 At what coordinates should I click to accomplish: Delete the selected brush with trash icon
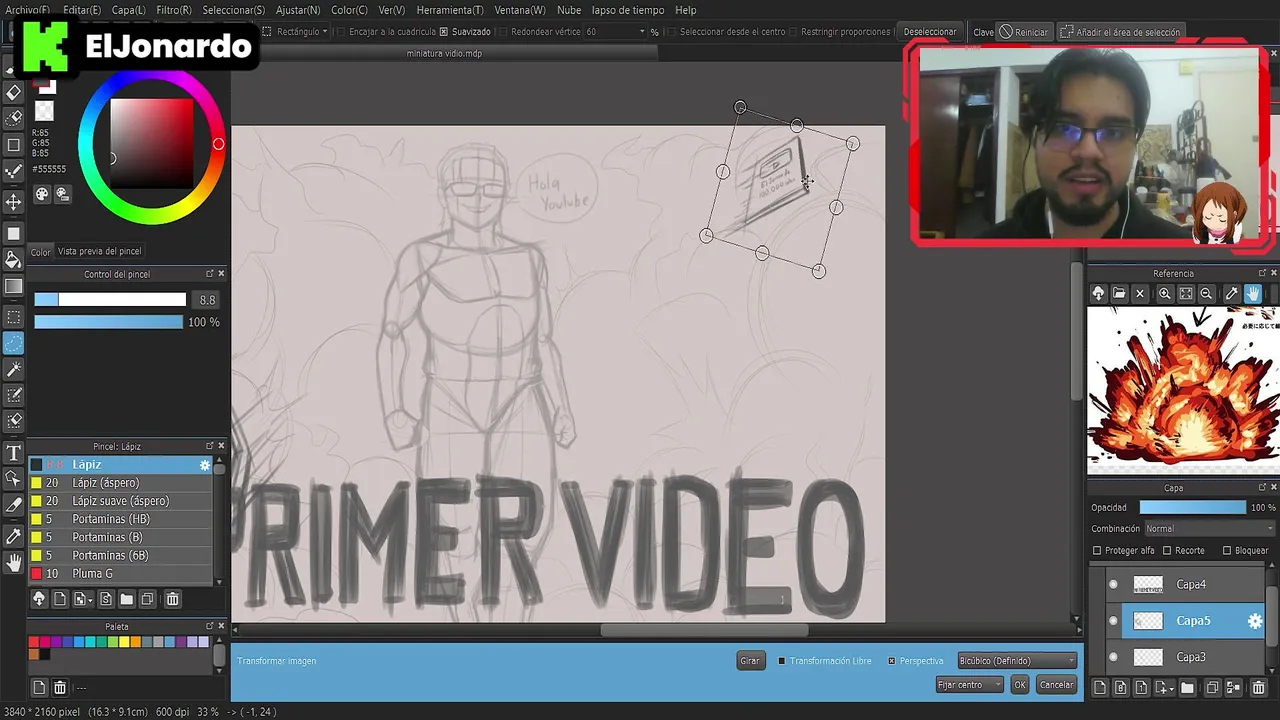[x=172, y=599]
